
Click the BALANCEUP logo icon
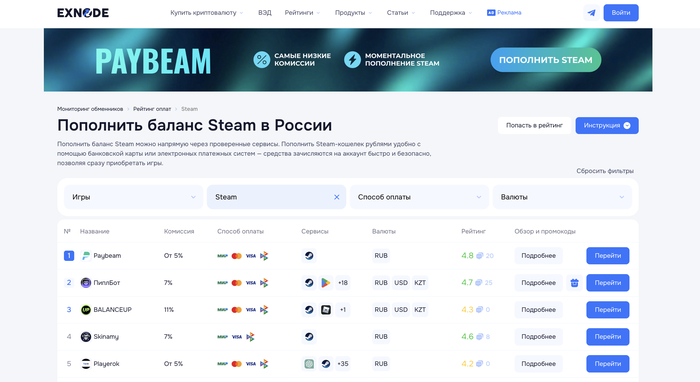point(86,310)
